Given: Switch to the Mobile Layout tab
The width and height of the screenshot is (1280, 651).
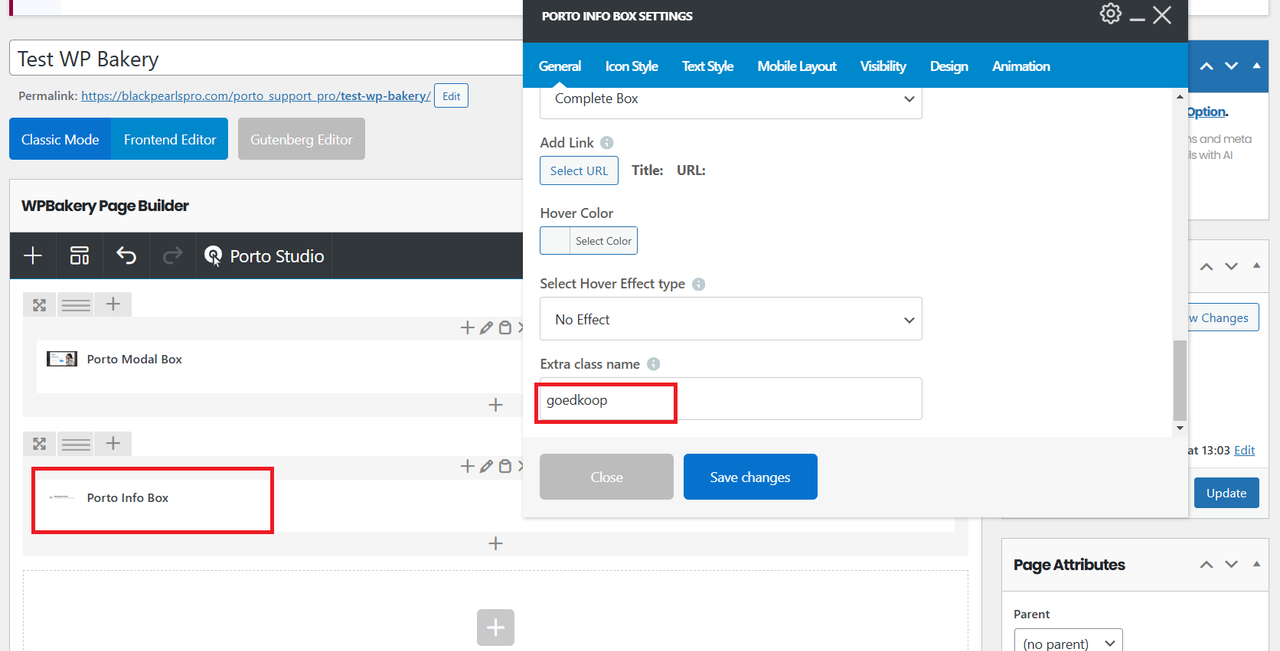Looking at the screenshot, I should coord(797,66).
